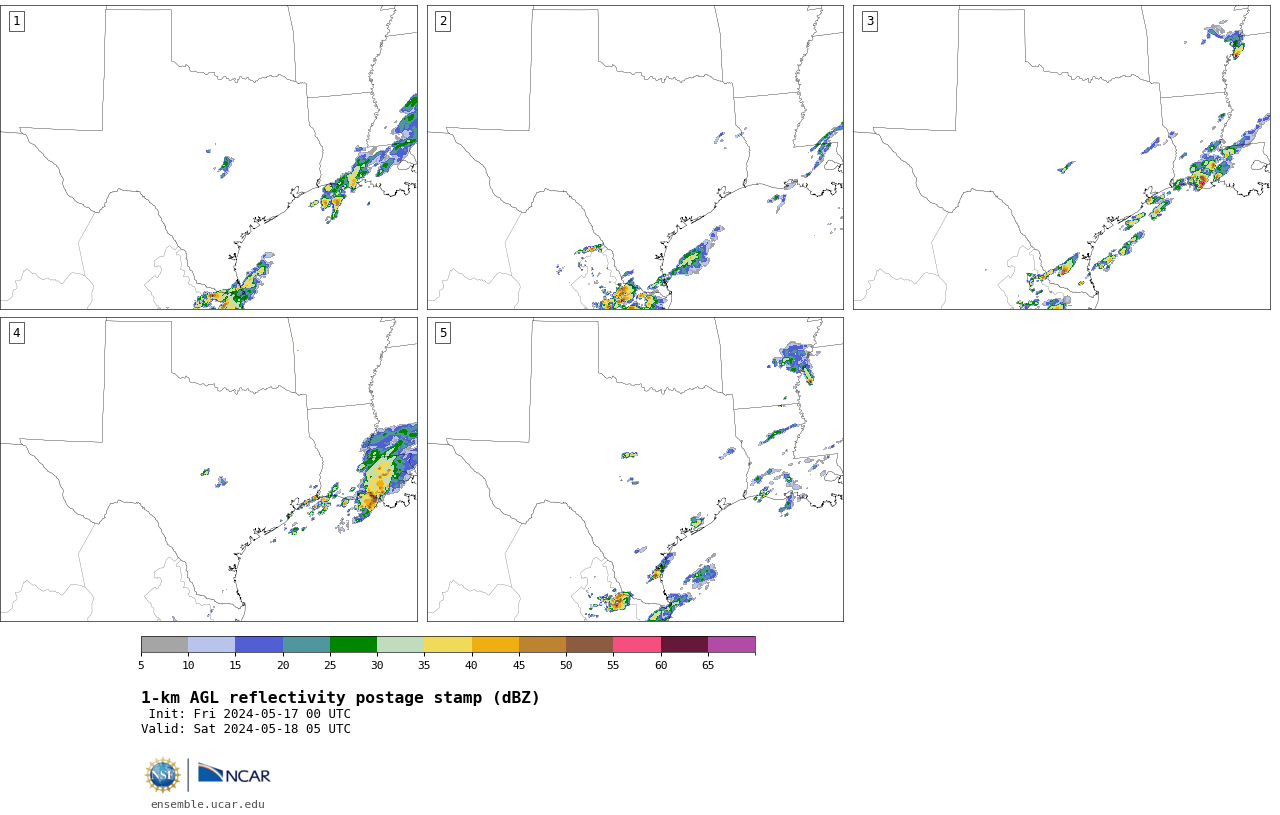1280x815 pixels.
Task: Click the colorbar tick label 30
Action: click(x=377, y=665)
